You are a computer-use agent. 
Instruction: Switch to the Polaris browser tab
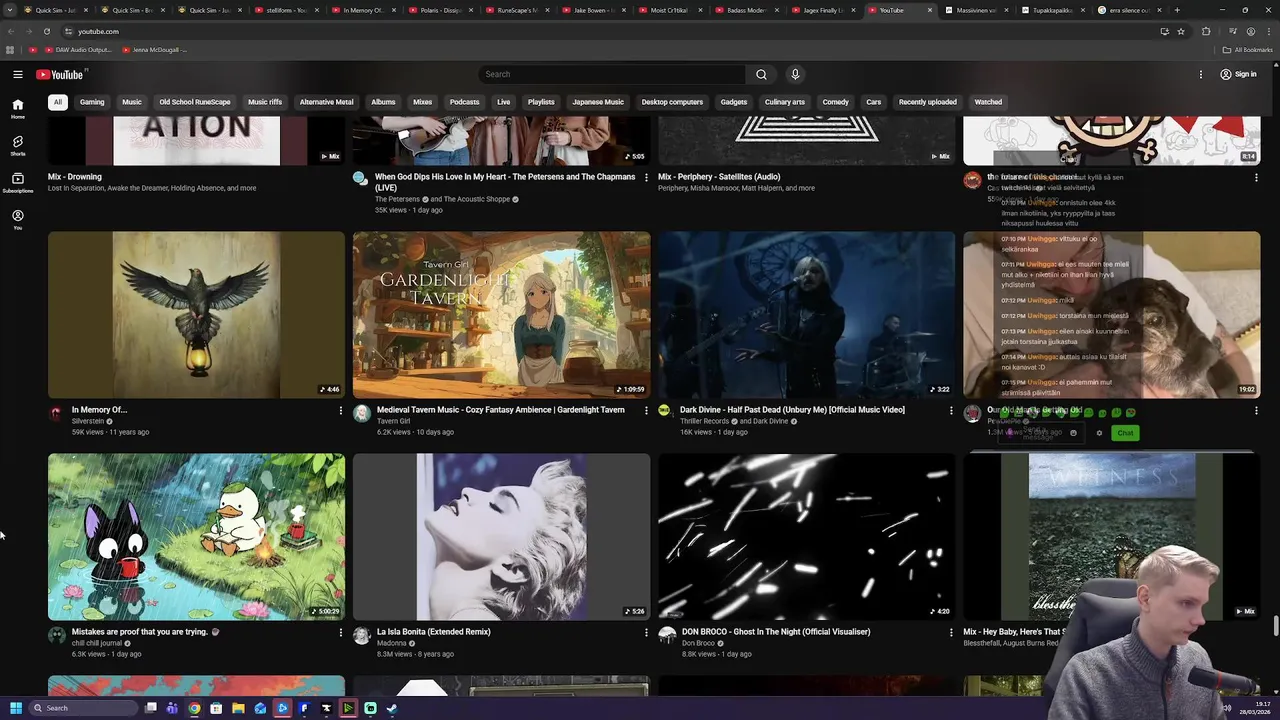[x=441, y=10]
